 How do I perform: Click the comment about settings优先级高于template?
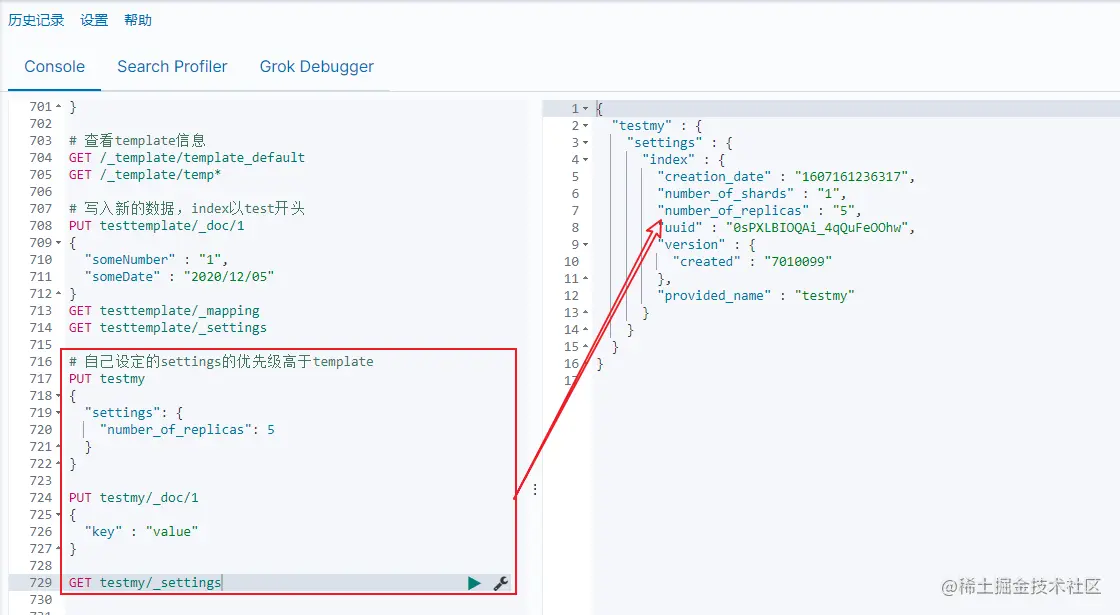click(221, 361)
